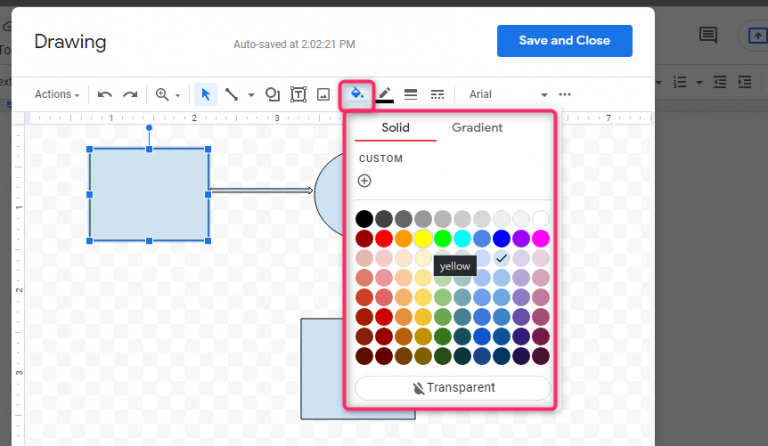Click the rotation handle above the rectangle
The width and height of the screenshot is (768, 446).
pos(149,128)
